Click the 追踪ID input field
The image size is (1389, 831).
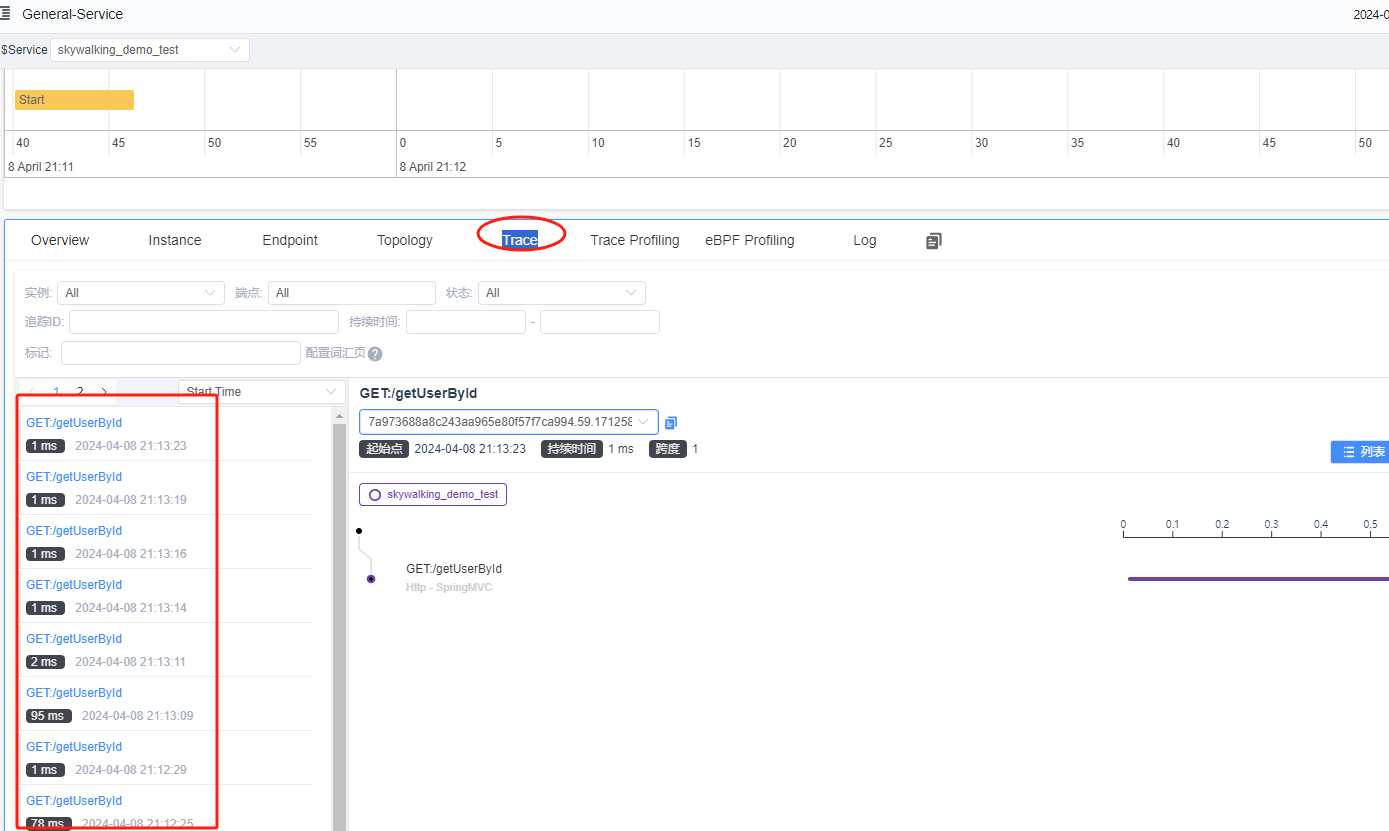[x=203, y=322]
